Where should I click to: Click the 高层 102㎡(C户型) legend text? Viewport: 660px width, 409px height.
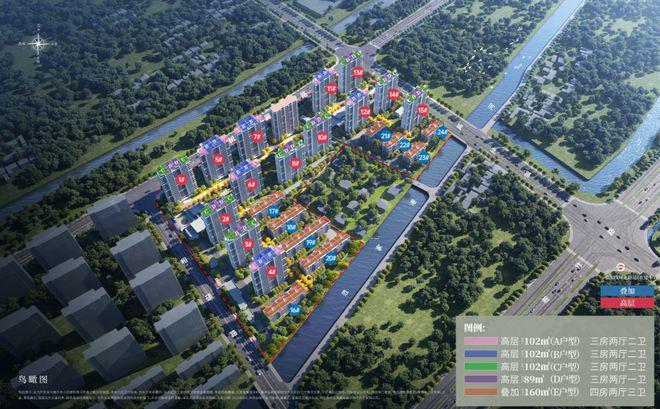click(x=540, y=367)
